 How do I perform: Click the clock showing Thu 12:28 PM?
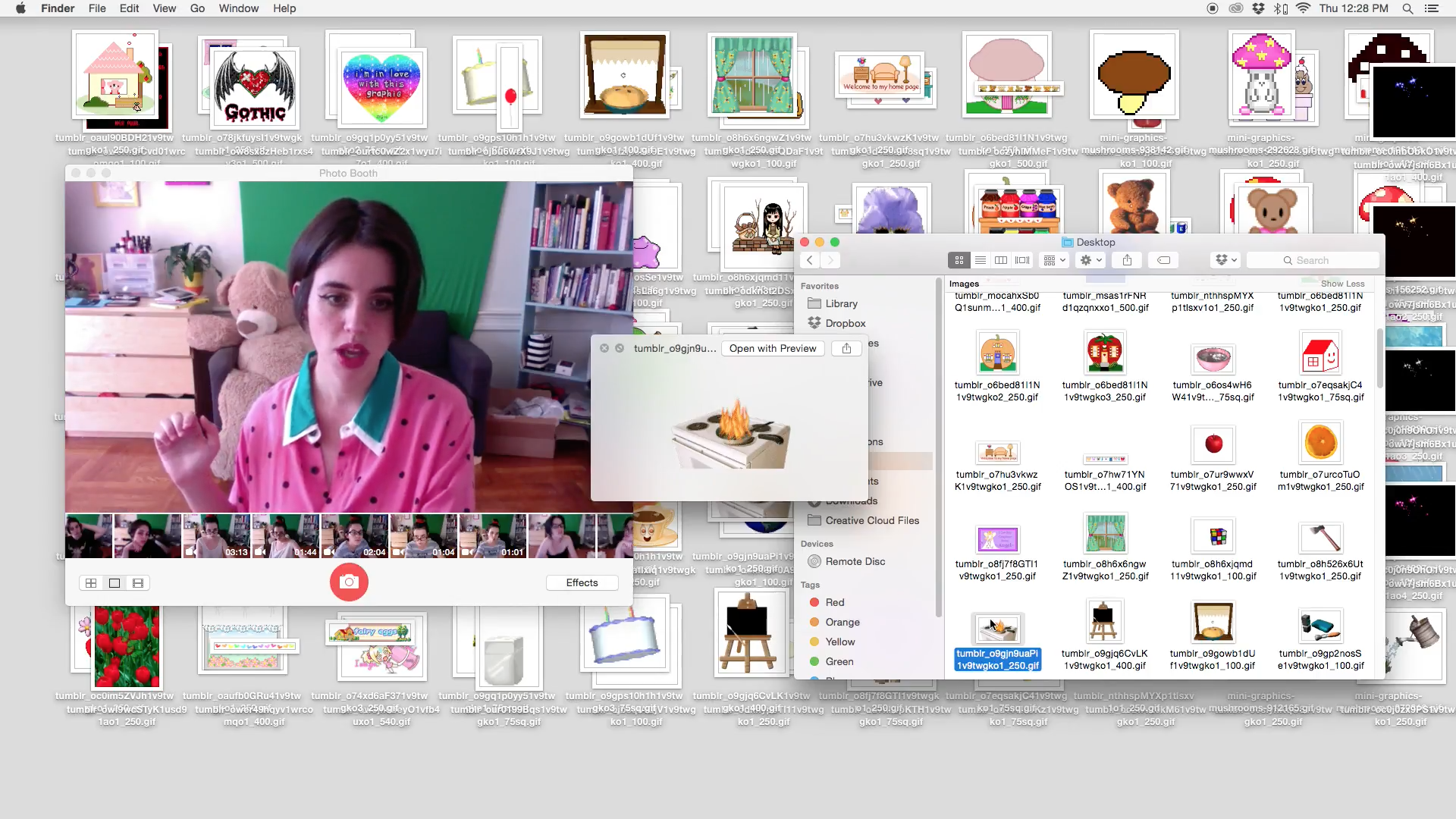tap(1354, 8)
